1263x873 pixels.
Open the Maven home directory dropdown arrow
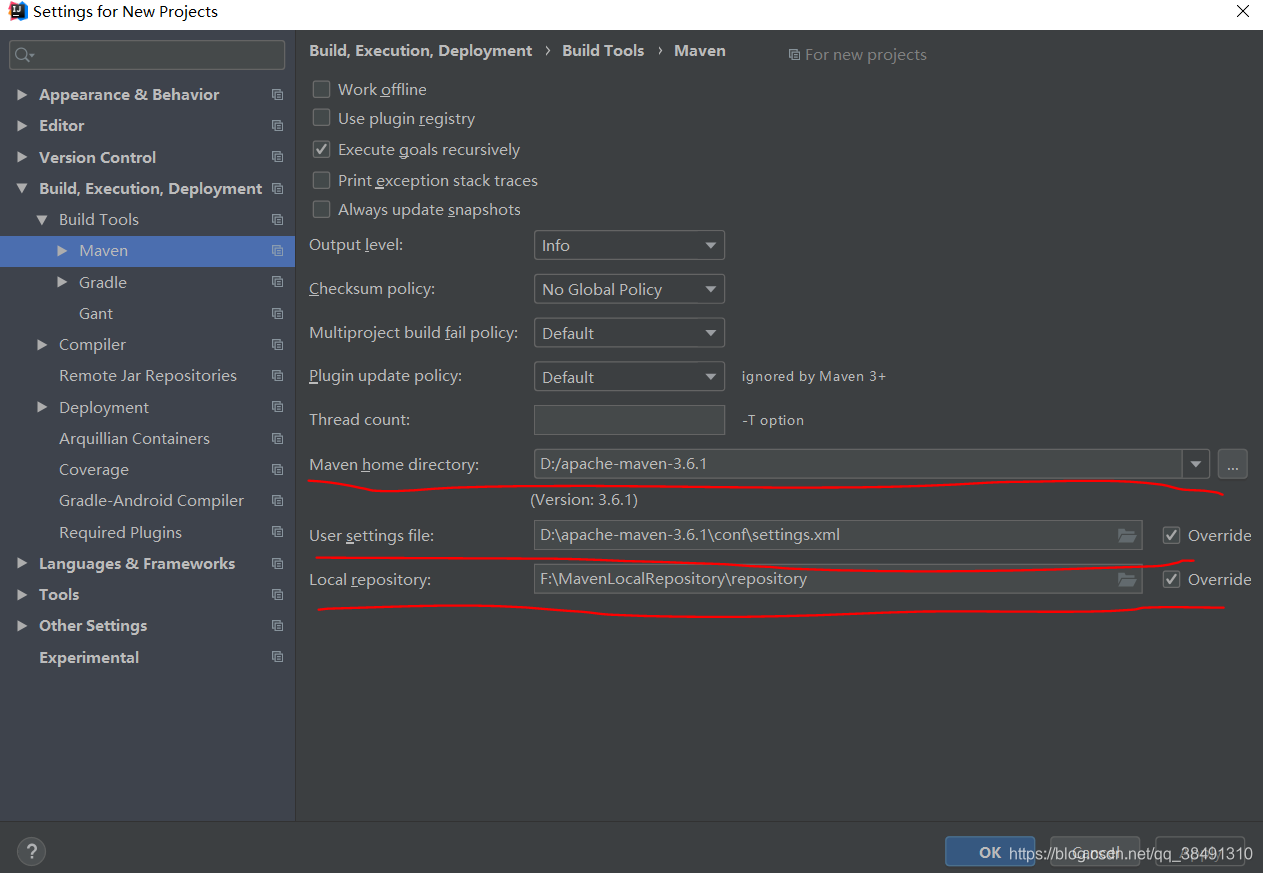pyautogui.click(x=1196, y=464)
